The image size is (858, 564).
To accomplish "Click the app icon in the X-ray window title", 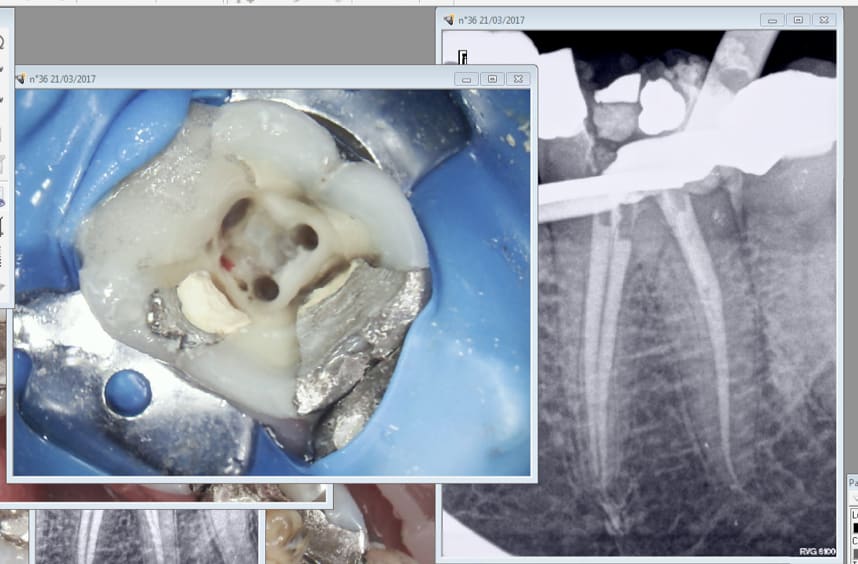I will [x=448, y=20].
